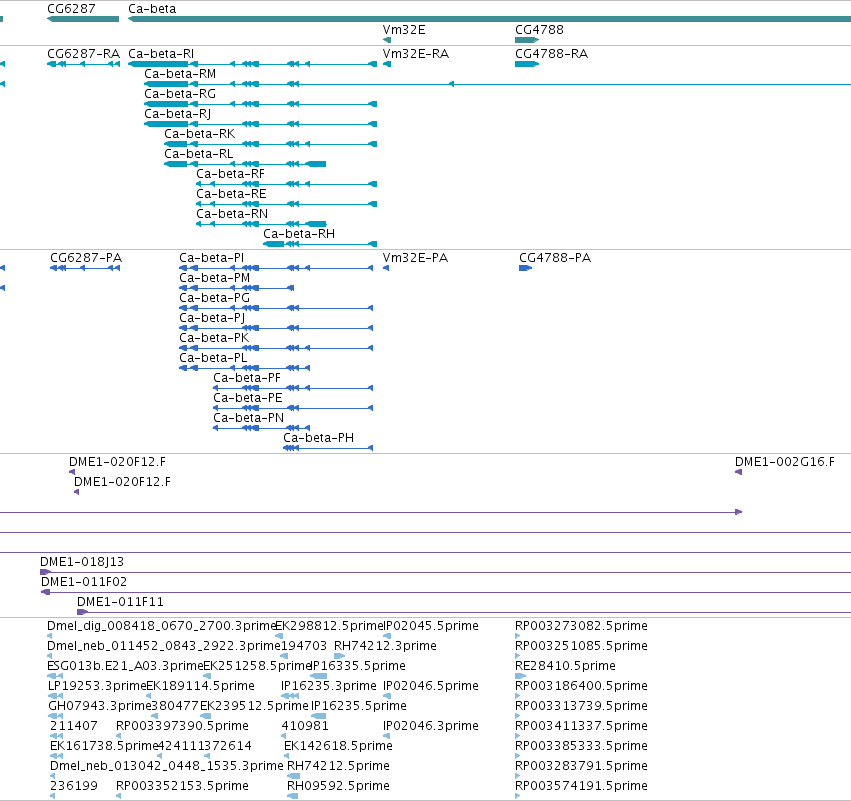Image resolution: width=851 pixels, height=801 pixels.
Task: Click the Ca-beta-PL protein label
Action: click(213, 358)
